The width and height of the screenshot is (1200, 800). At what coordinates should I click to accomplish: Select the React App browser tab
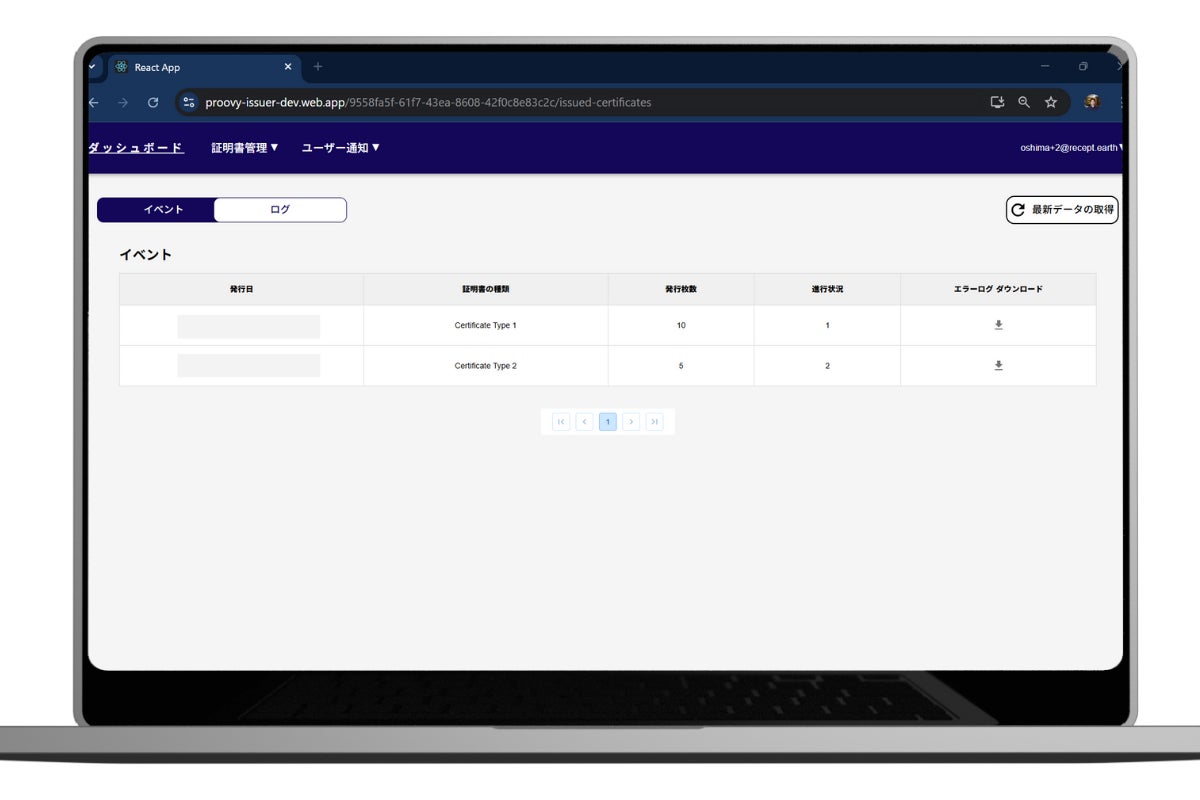tap(203, 67)
